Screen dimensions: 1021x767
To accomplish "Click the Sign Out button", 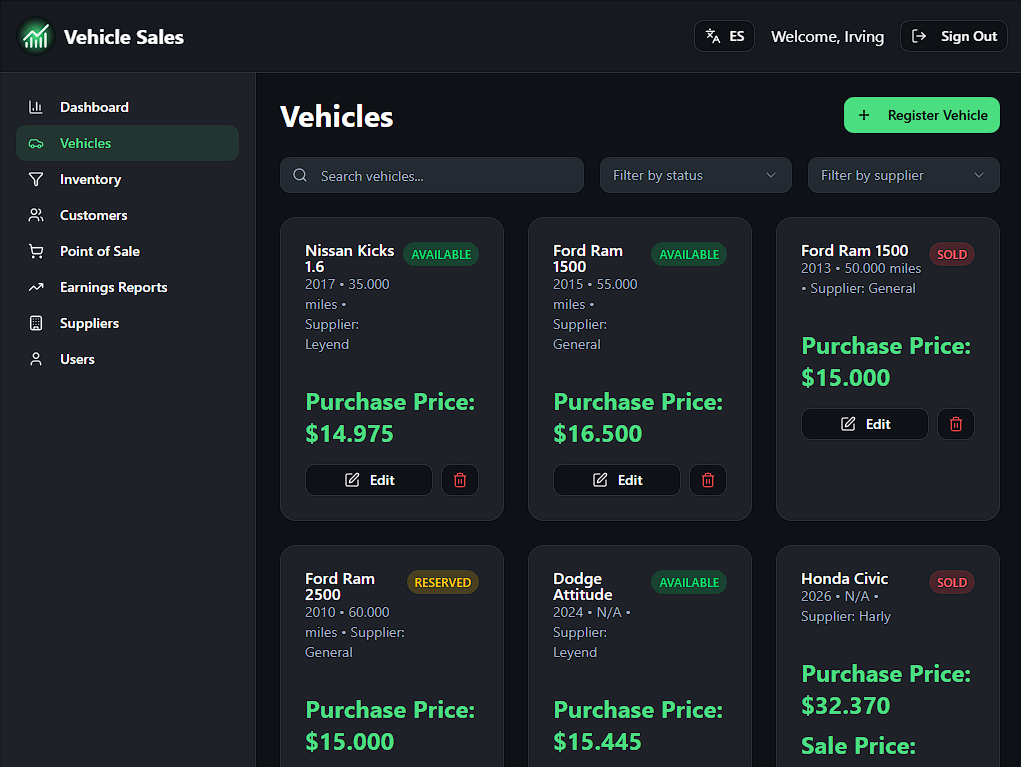I will (x=953, y=36).
